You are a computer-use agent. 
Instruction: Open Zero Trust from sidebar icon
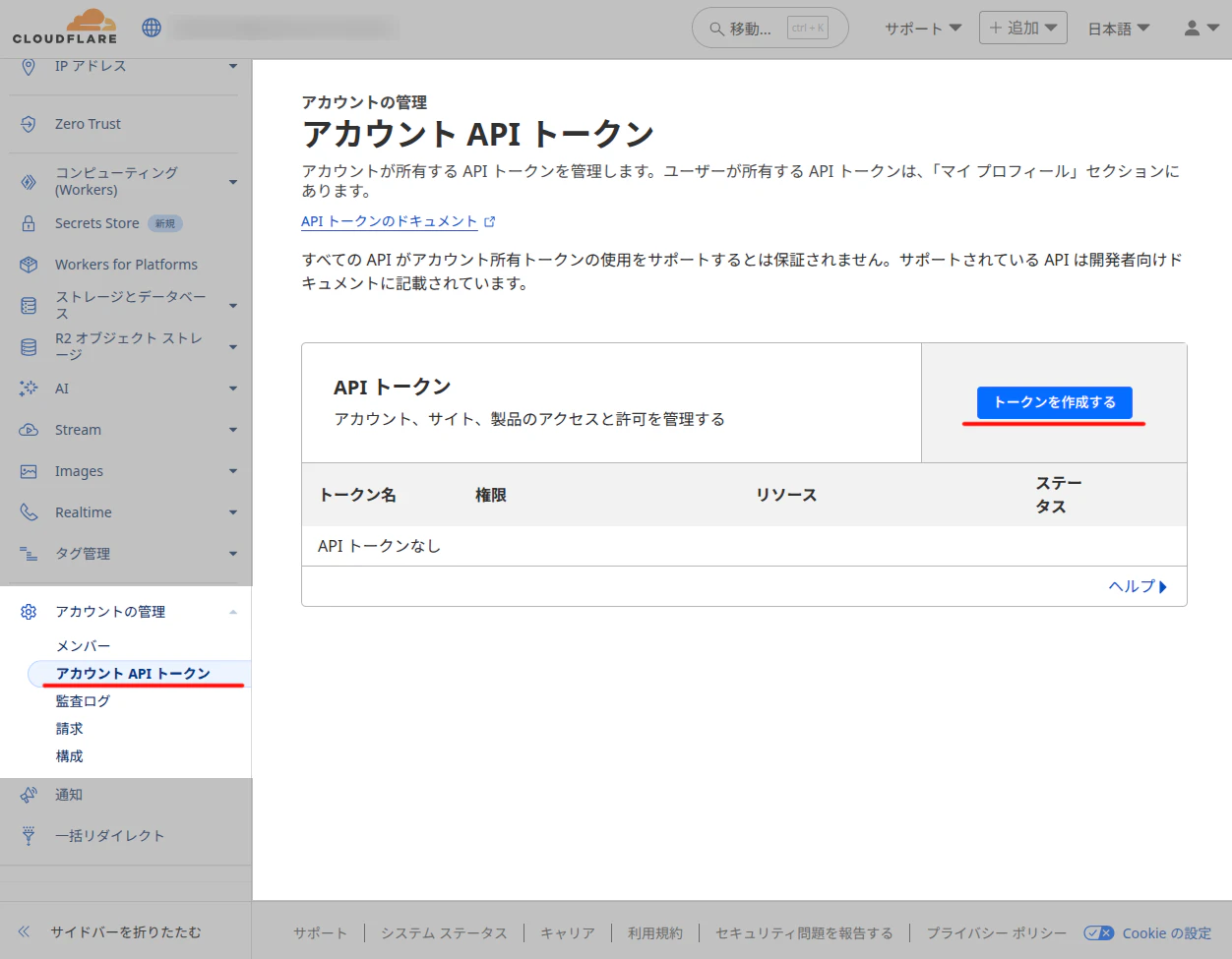(x=29, y=124)
